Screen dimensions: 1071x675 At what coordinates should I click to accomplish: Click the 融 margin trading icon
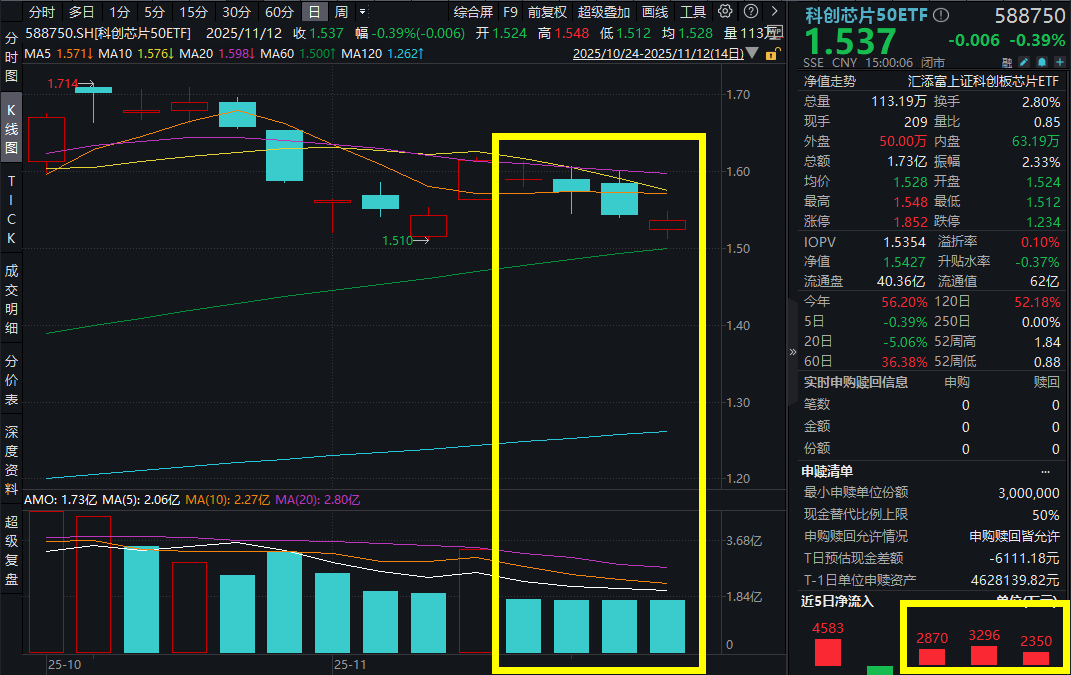point(1006,62)
